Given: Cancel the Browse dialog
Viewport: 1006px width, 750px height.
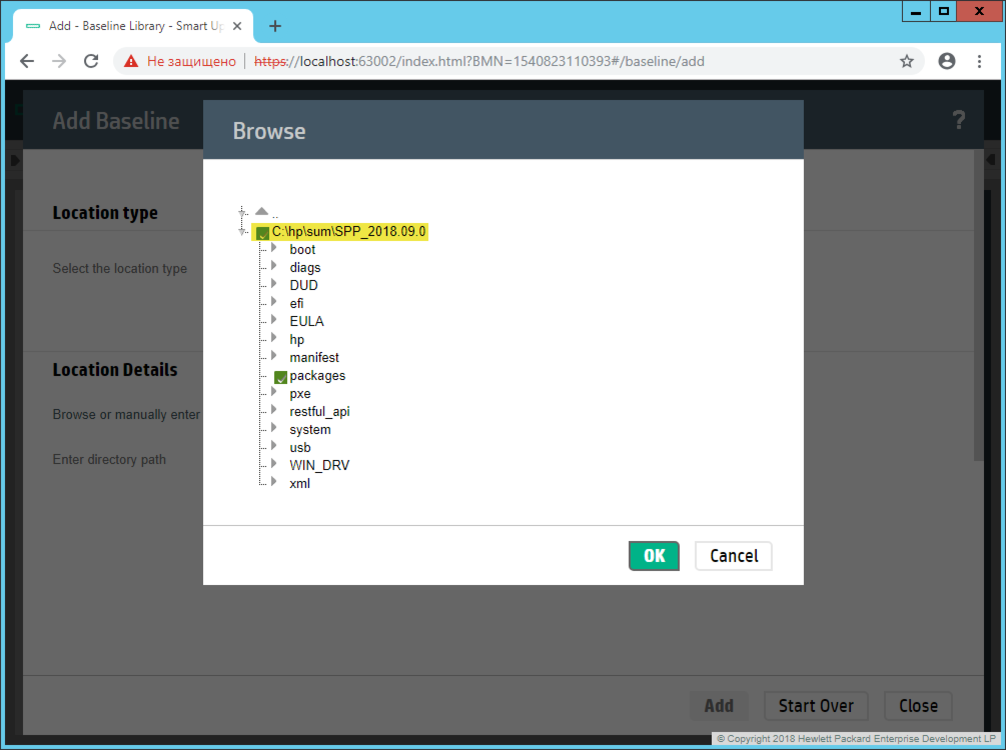Looking at the screenshot, I should click(733, 556).
